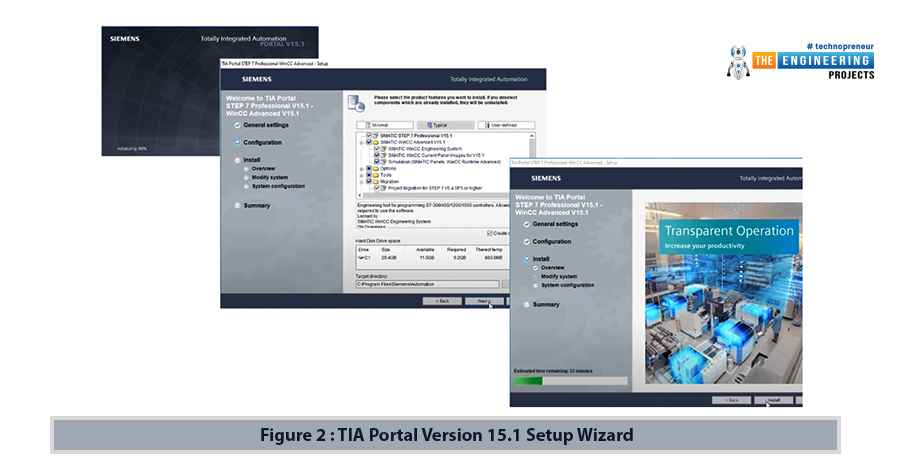Click the green installation progress bar

click(570, 381)
